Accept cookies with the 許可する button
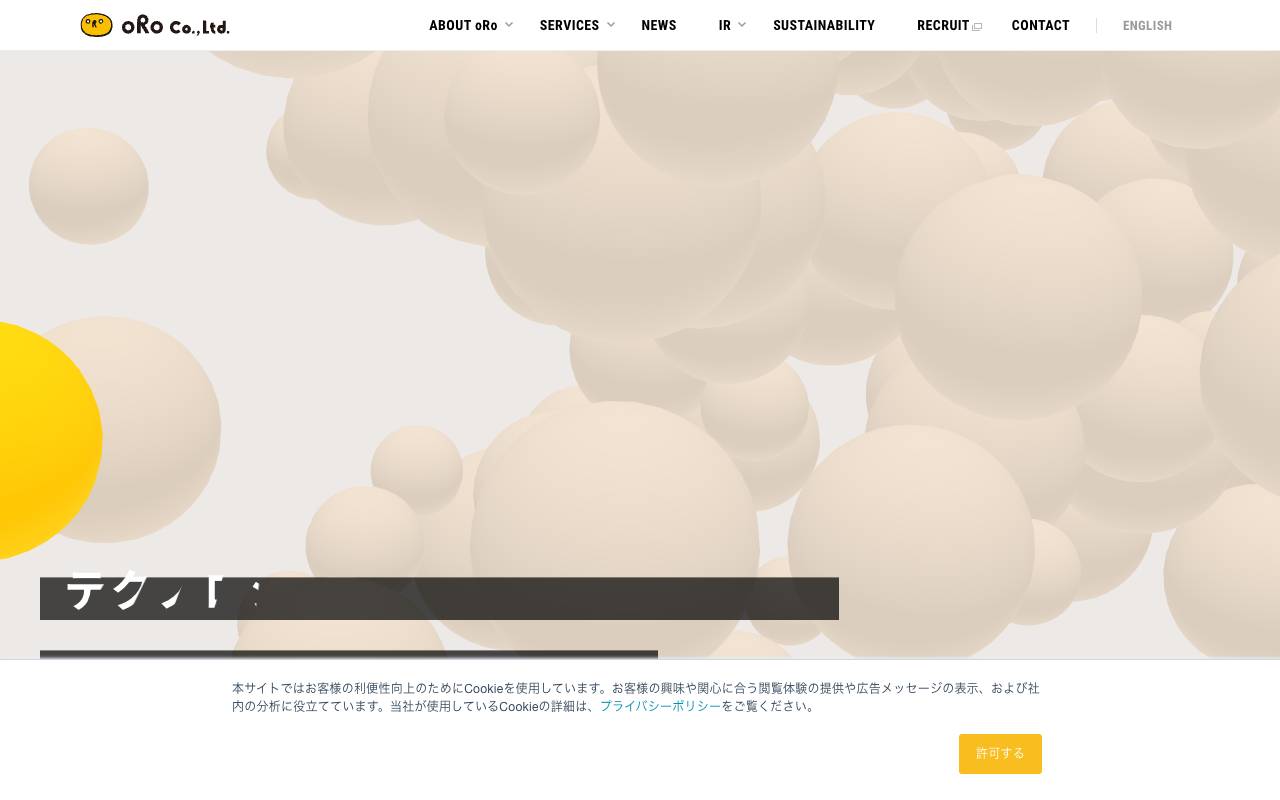This screenshot has width=1280, height=800. click(x=1000, y=754)
